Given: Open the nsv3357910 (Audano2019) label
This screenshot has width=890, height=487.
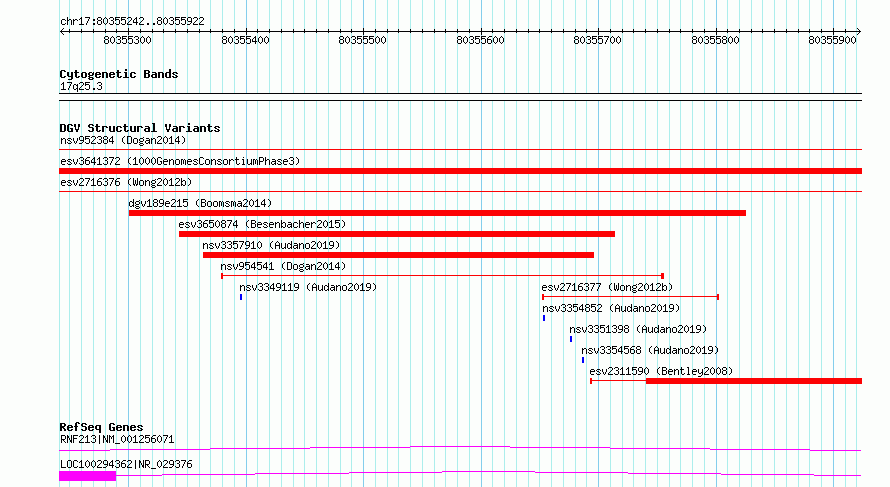Looking at the screenshot, I should pyautogui.click(x=271, y=245).
